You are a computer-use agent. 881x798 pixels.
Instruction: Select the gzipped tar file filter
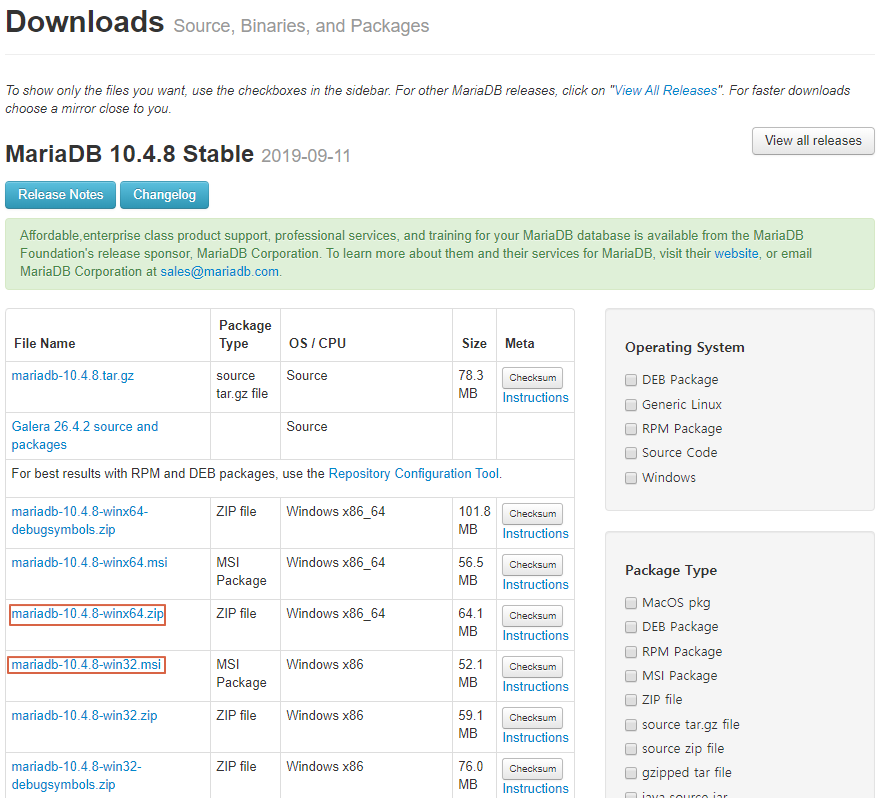click(631, 773)
